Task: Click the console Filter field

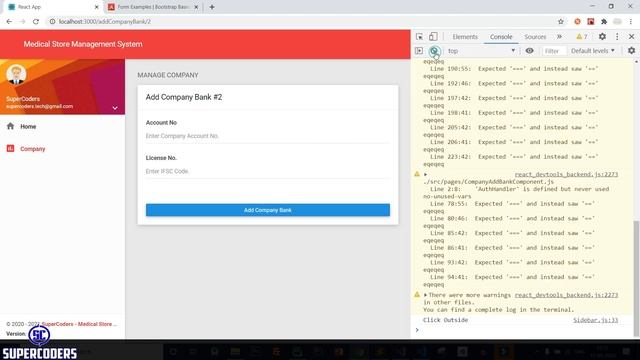Action: click(553, 51)
